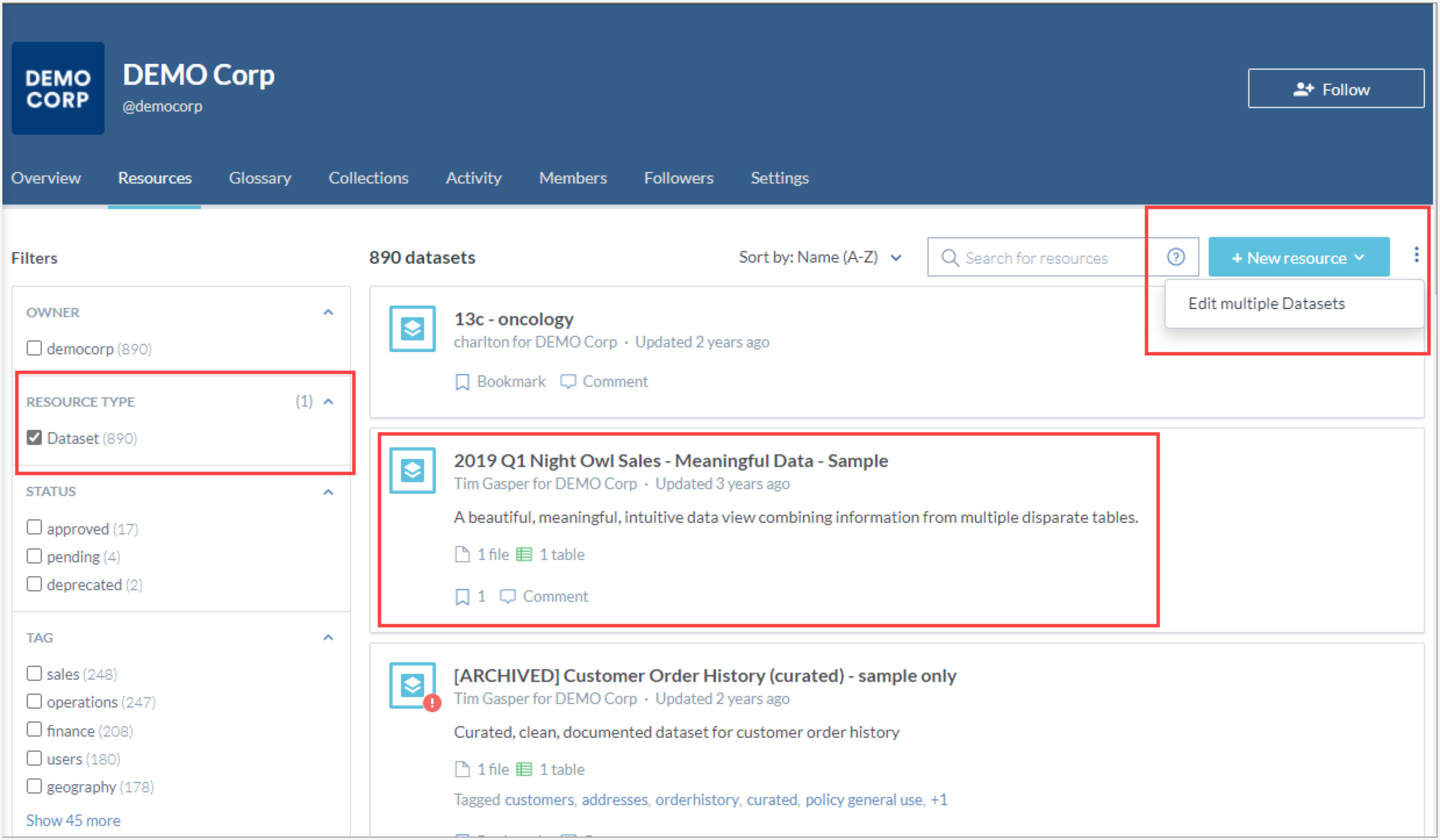Open 2019 Q1 Night Owl Sales dataset title
The image size is (1440, 840).
[671, 460]
